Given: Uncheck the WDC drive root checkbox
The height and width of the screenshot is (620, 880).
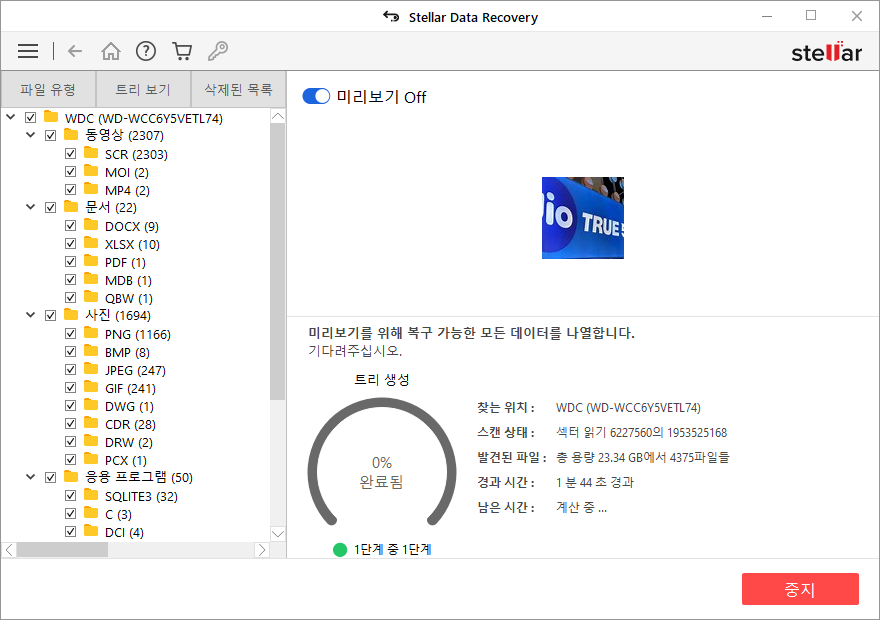Looking at the screenshot, I should tap(30, 118).
